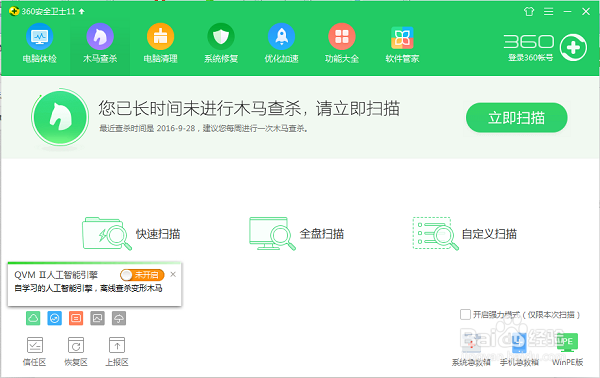Click the QVM II人工智能引擎 title text
Viewport: 600px width, 378px height.
coord(56,275)
